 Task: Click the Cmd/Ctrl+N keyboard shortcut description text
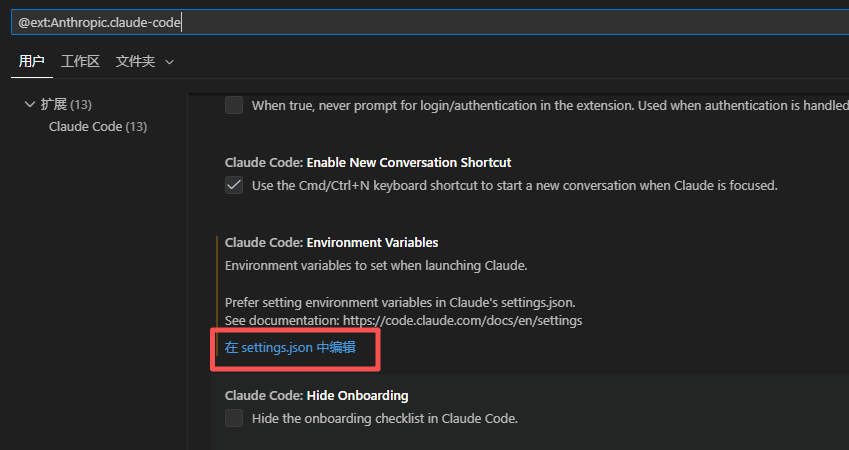514,185
